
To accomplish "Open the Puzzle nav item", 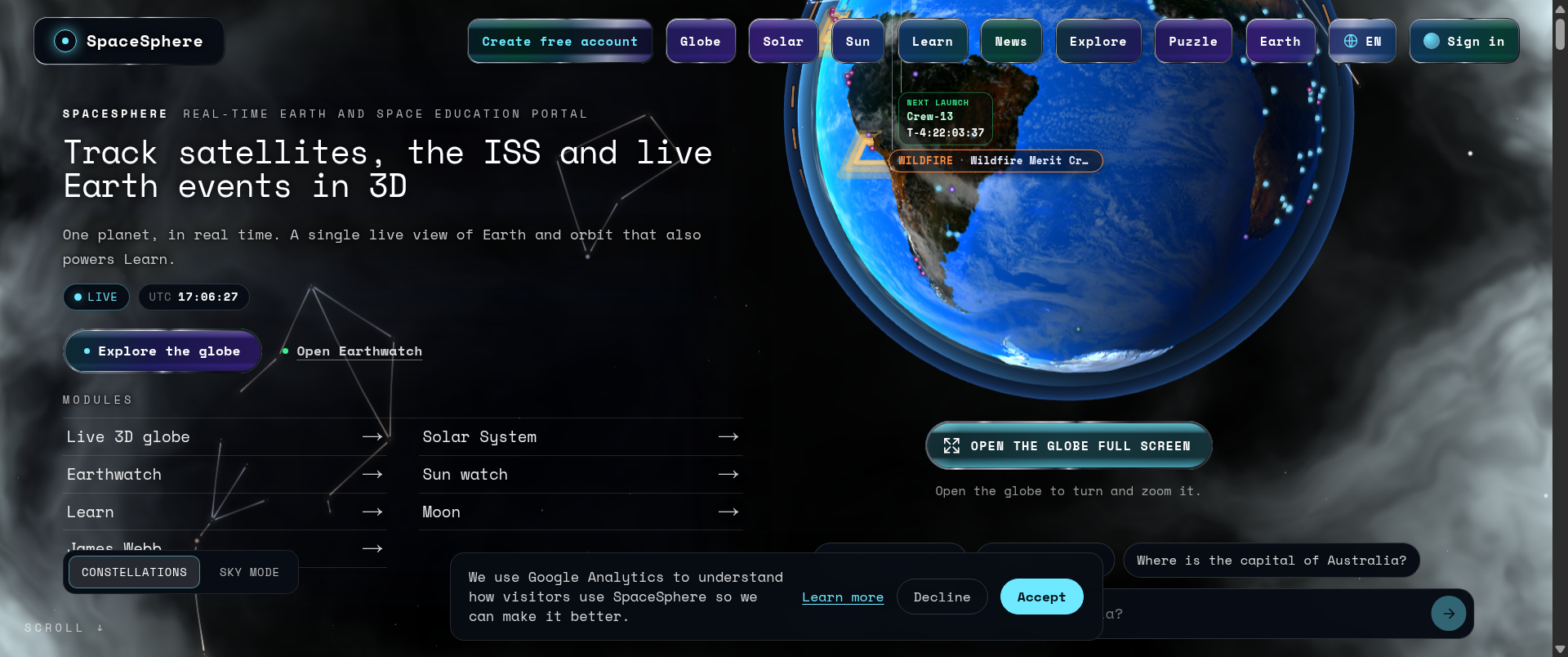I will click(x=1193, y=41).
